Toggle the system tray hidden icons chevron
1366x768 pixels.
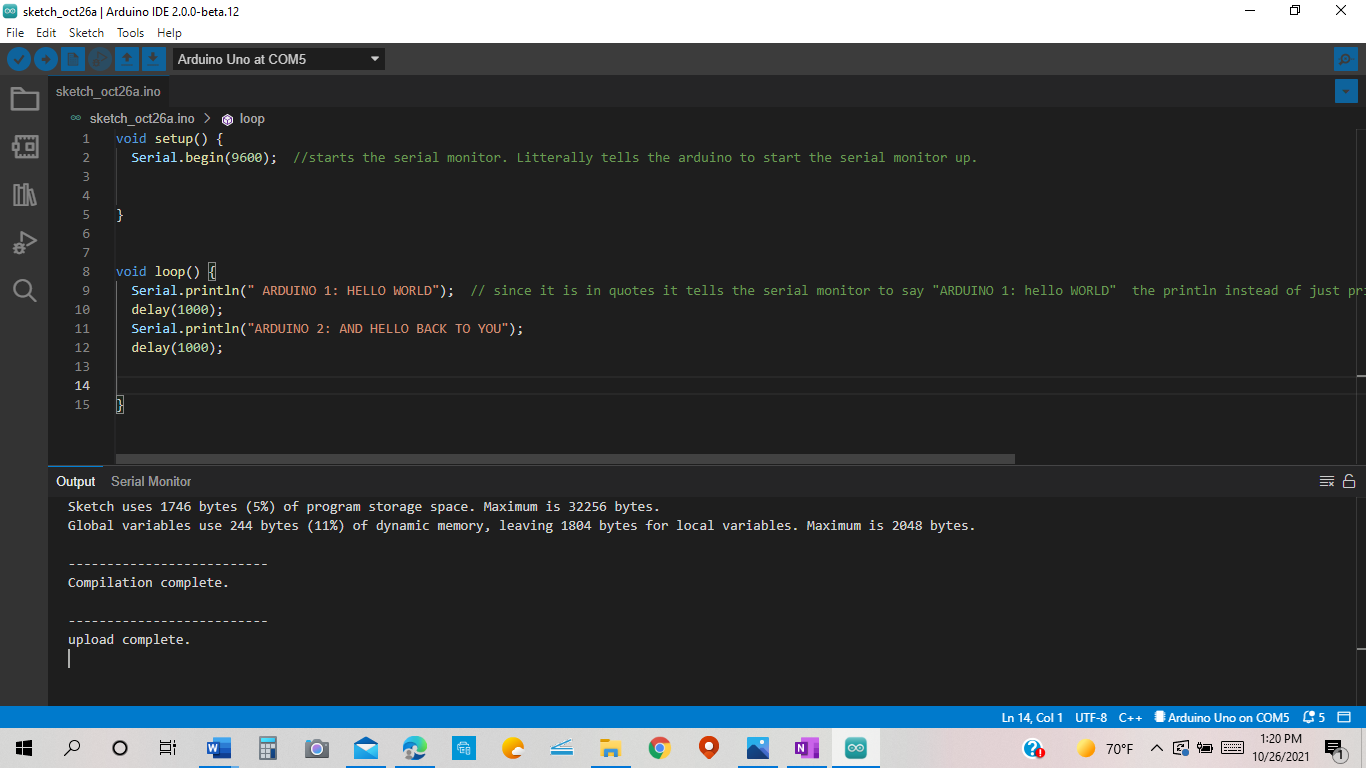tap(1156, 747)
